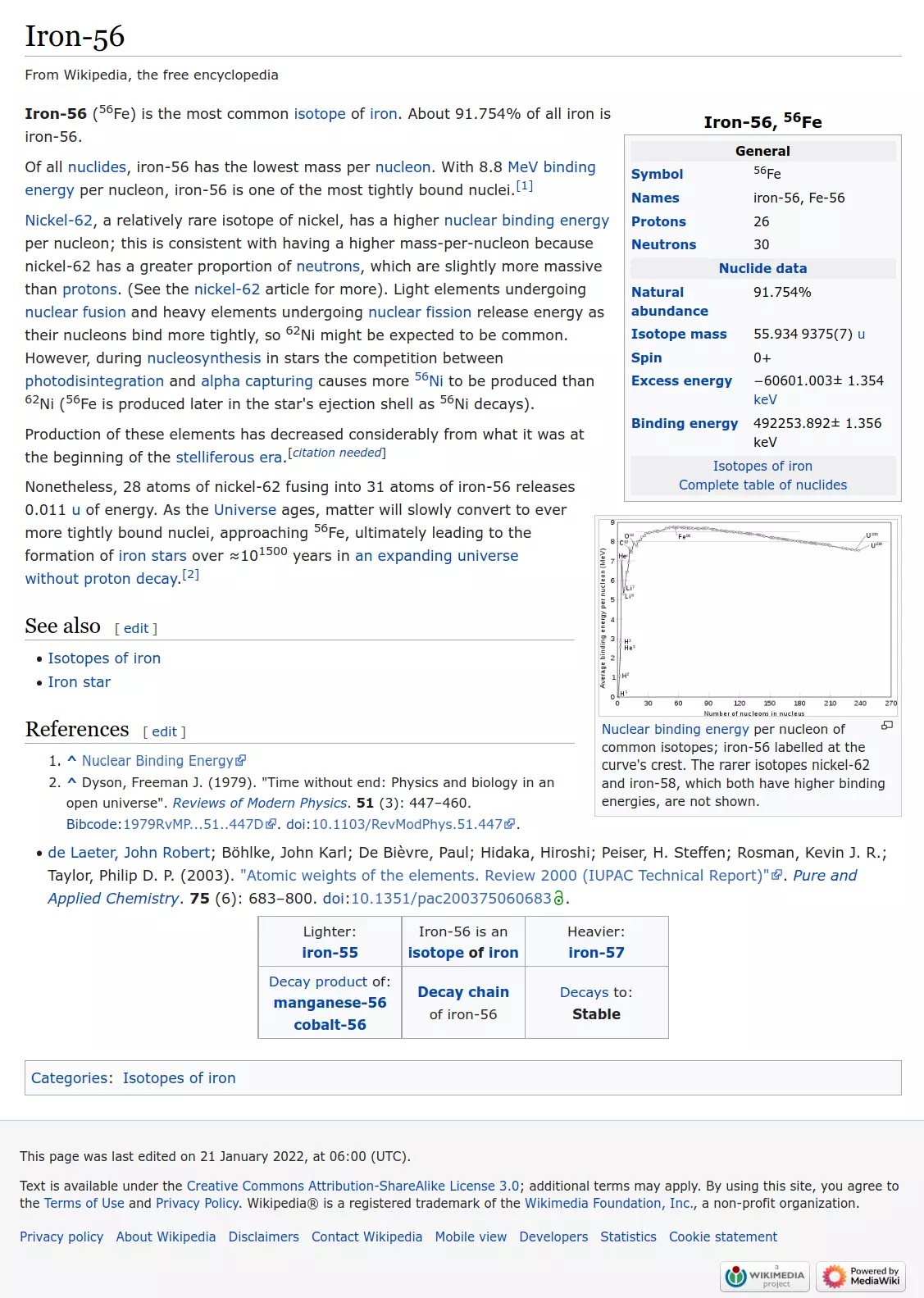Viewport: 924px width, 1298px height.
Task: Edit the See also section
Action: (136, 628)
